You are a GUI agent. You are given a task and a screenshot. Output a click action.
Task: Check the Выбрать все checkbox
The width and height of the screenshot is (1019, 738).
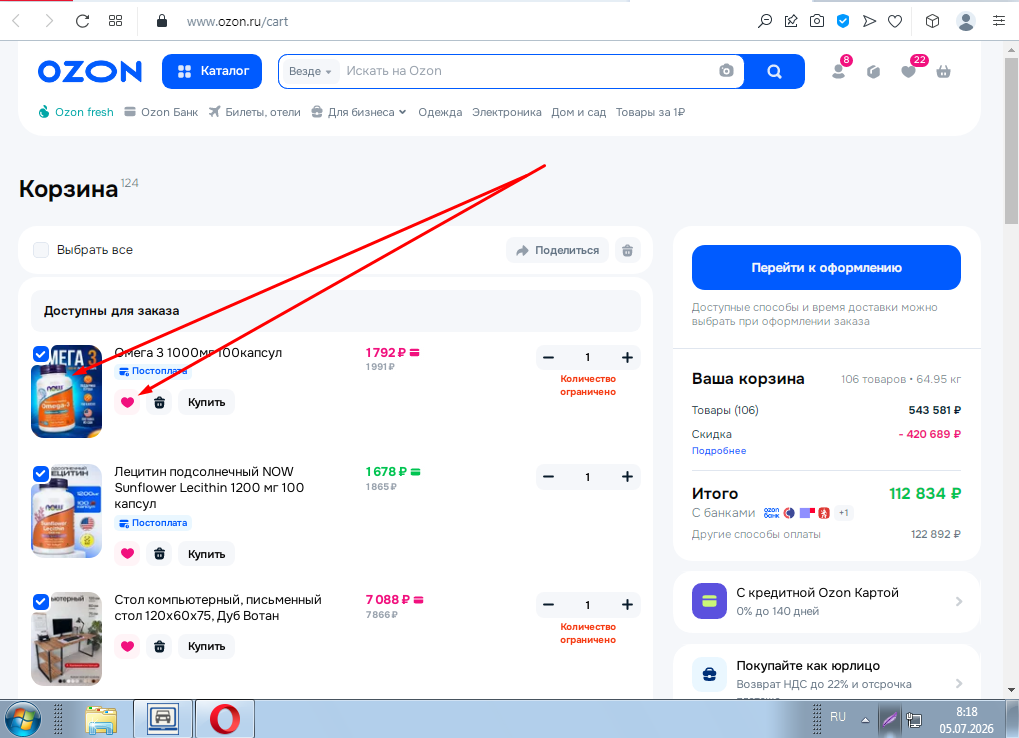(x=41, y=250)
